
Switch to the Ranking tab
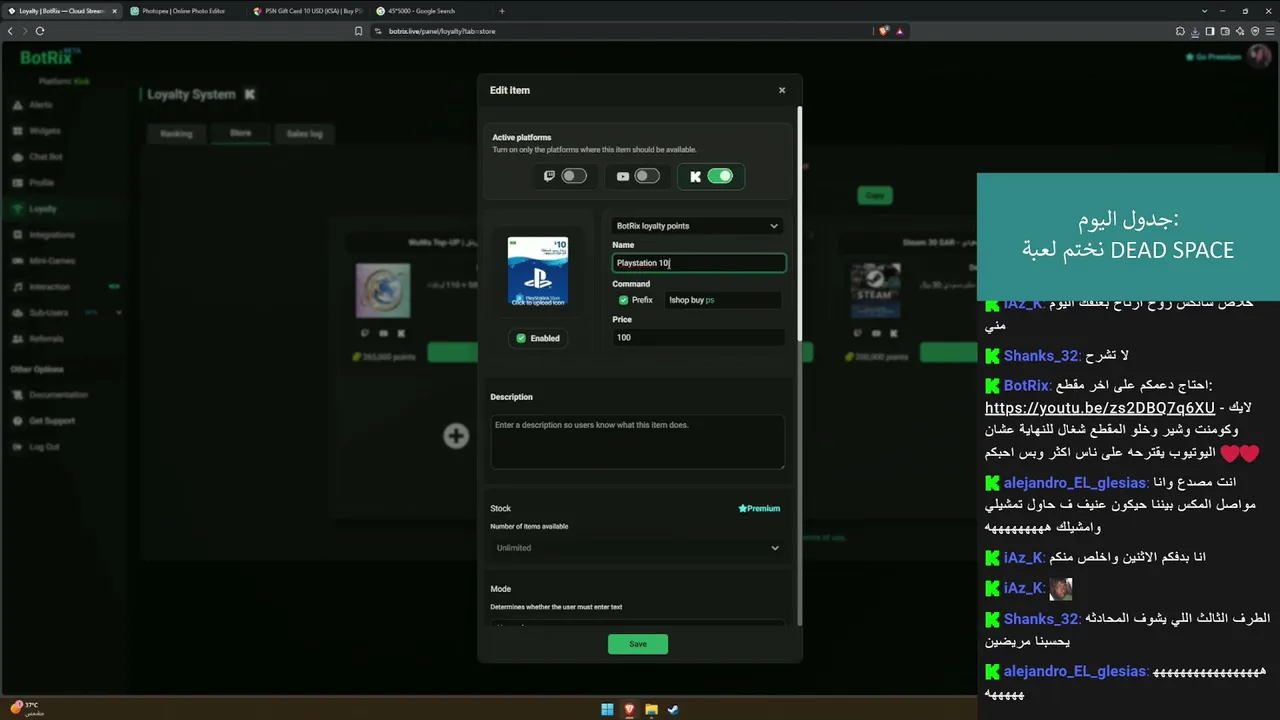coord(176,134)
